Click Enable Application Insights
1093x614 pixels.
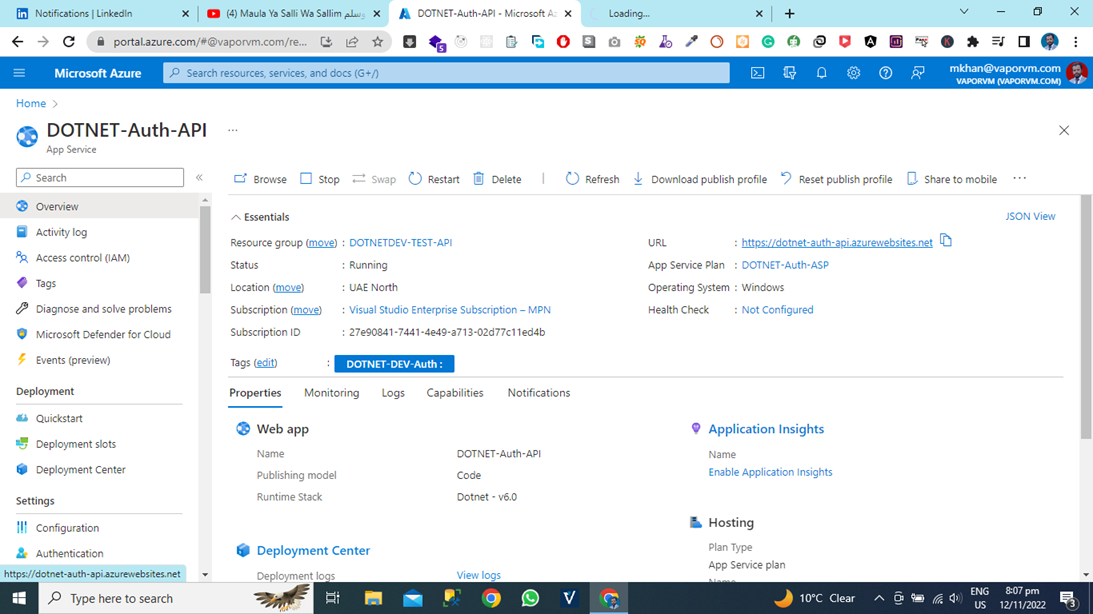coord(770,471)
